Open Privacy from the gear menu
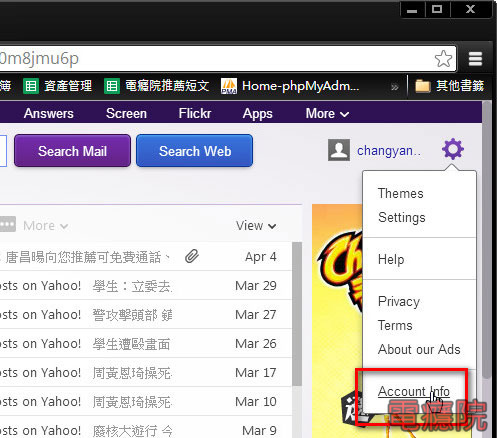Image resolution: width=497 pixels, height=438 pixels. click(399, 302)
